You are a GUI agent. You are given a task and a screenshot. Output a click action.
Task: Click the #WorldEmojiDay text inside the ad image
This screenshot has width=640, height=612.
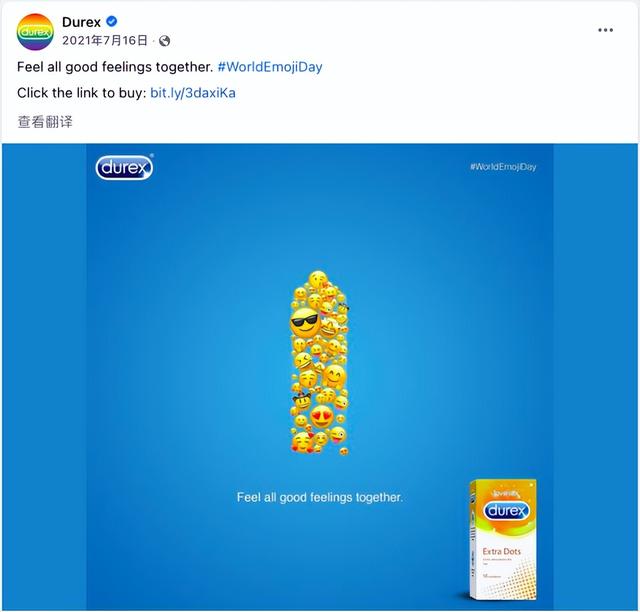tap(503, 167)
